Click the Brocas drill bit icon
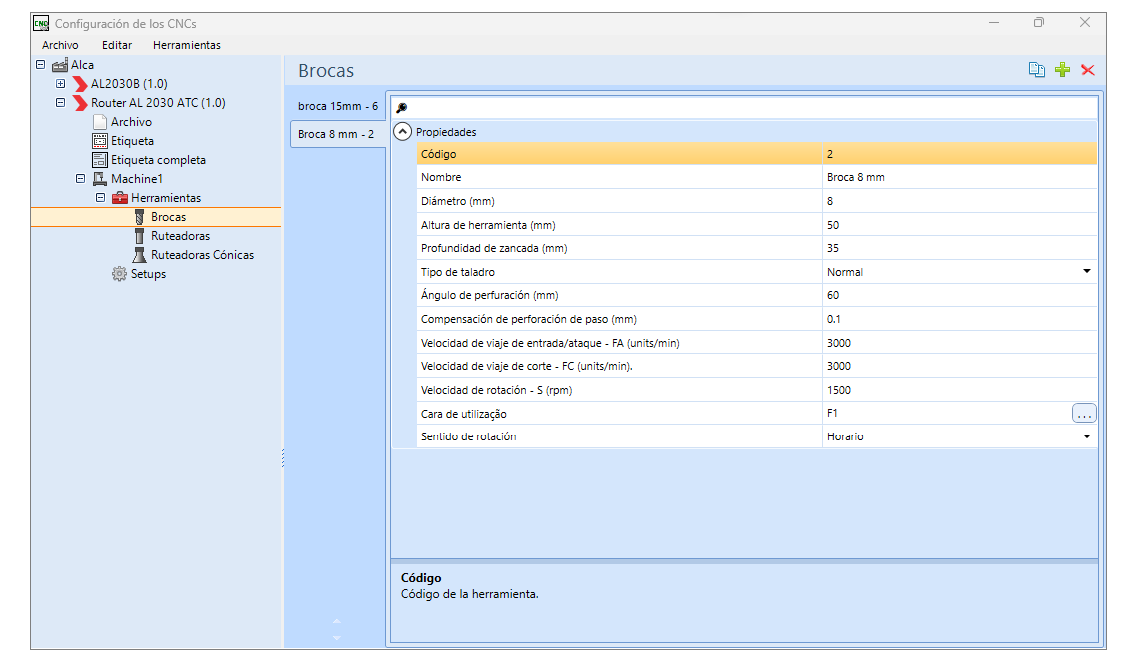Image resolution: width=1125 pixels, height=660 pixels. pyautogui.click(x=140, y=217)
